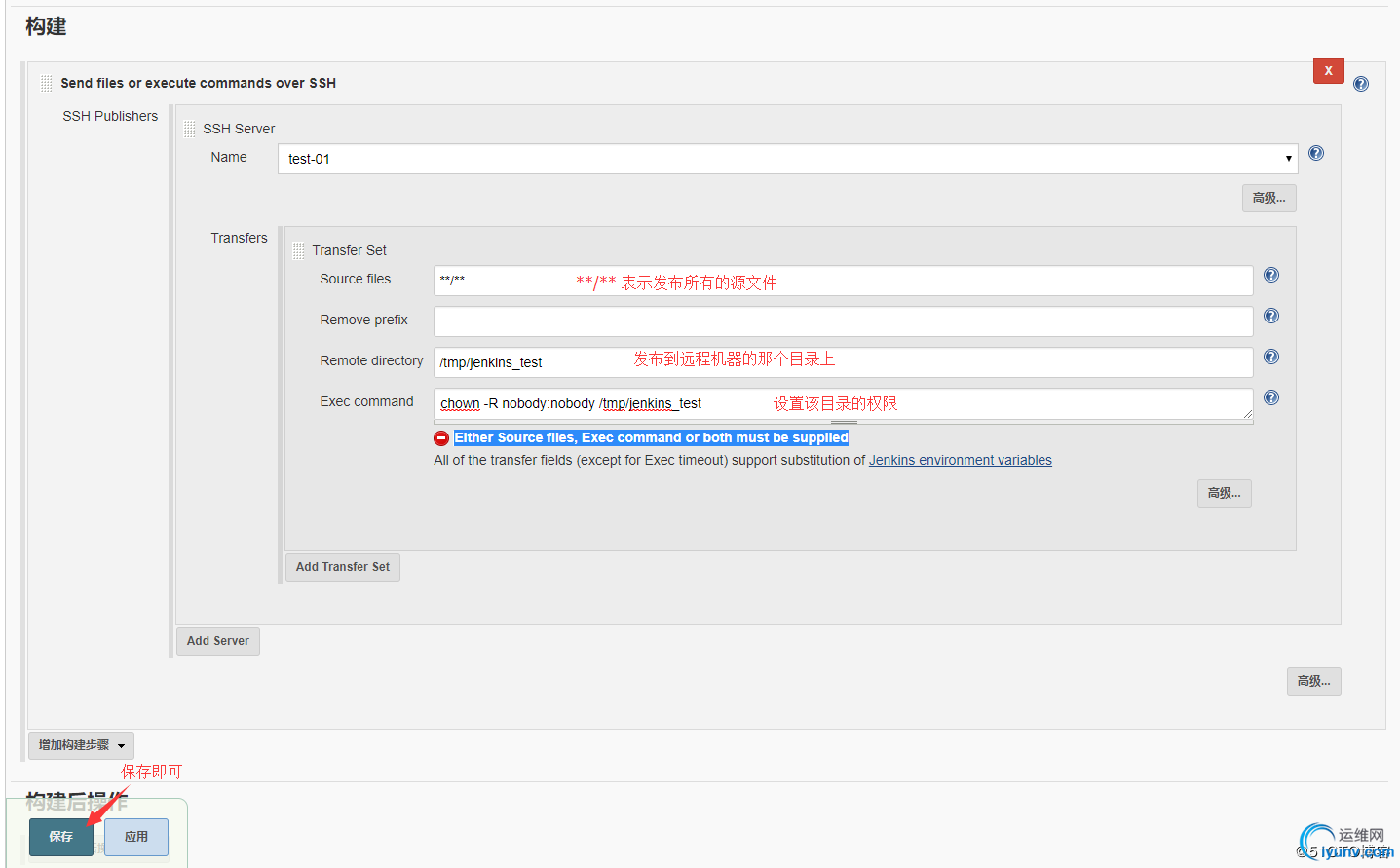Click the 构建 section heading
Image resolution: width=1400 pixels, height=868 pixels.
[46, 26]
